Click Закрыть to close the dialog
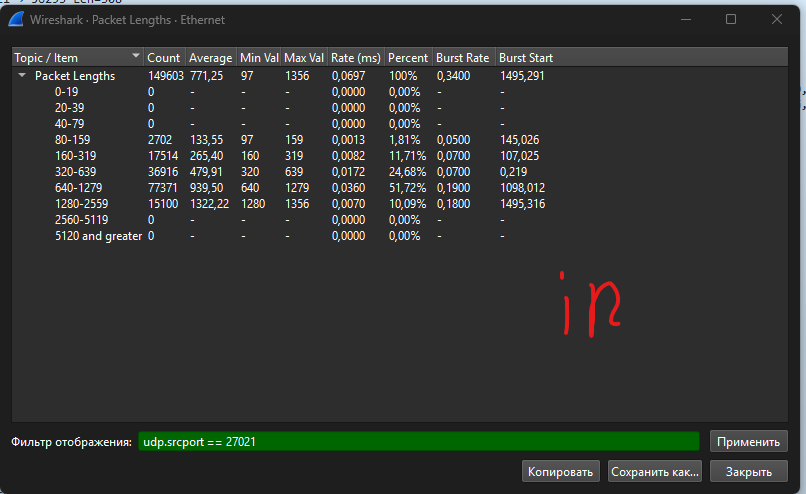The width and height of the screenshot is (806, 494). (748, 471)
